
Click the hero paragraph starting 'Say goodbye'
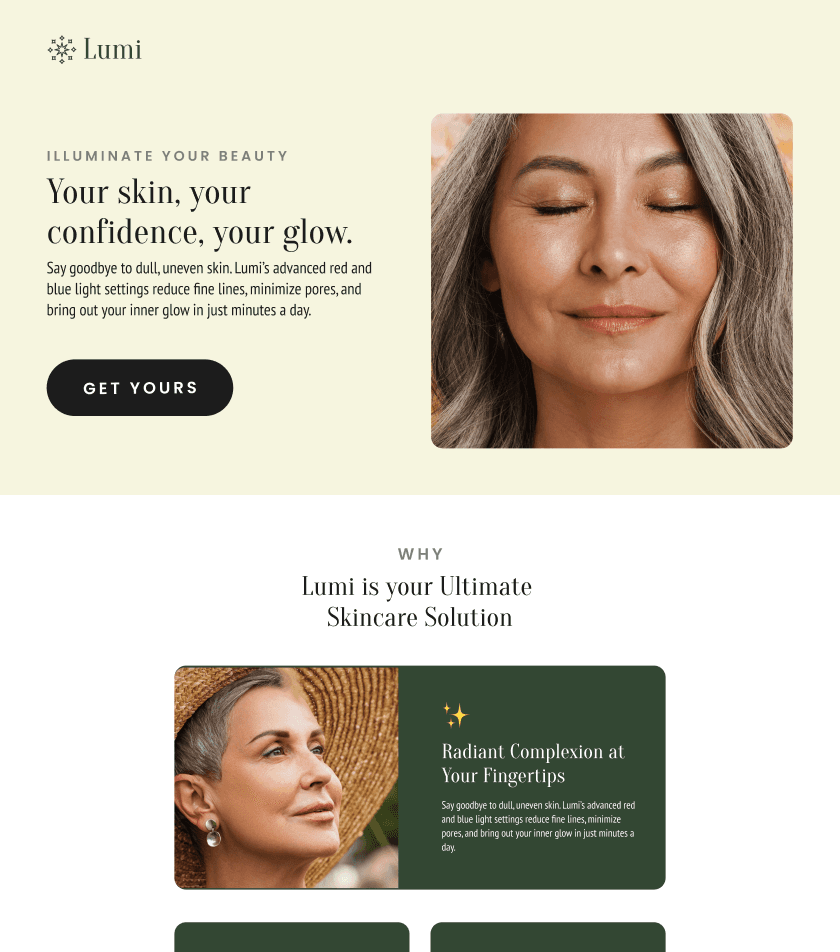tap(209, 289)
